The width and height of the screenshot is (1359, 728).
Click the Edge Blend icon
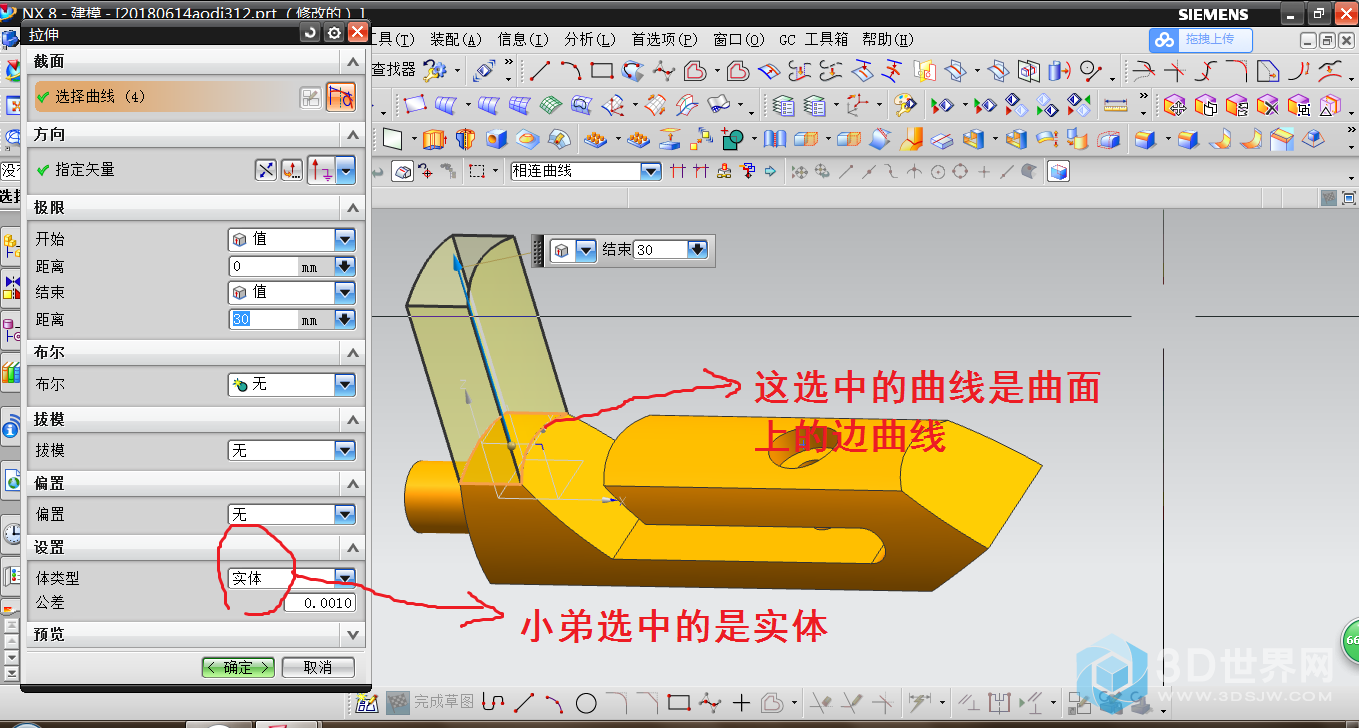click(1145, 139)
